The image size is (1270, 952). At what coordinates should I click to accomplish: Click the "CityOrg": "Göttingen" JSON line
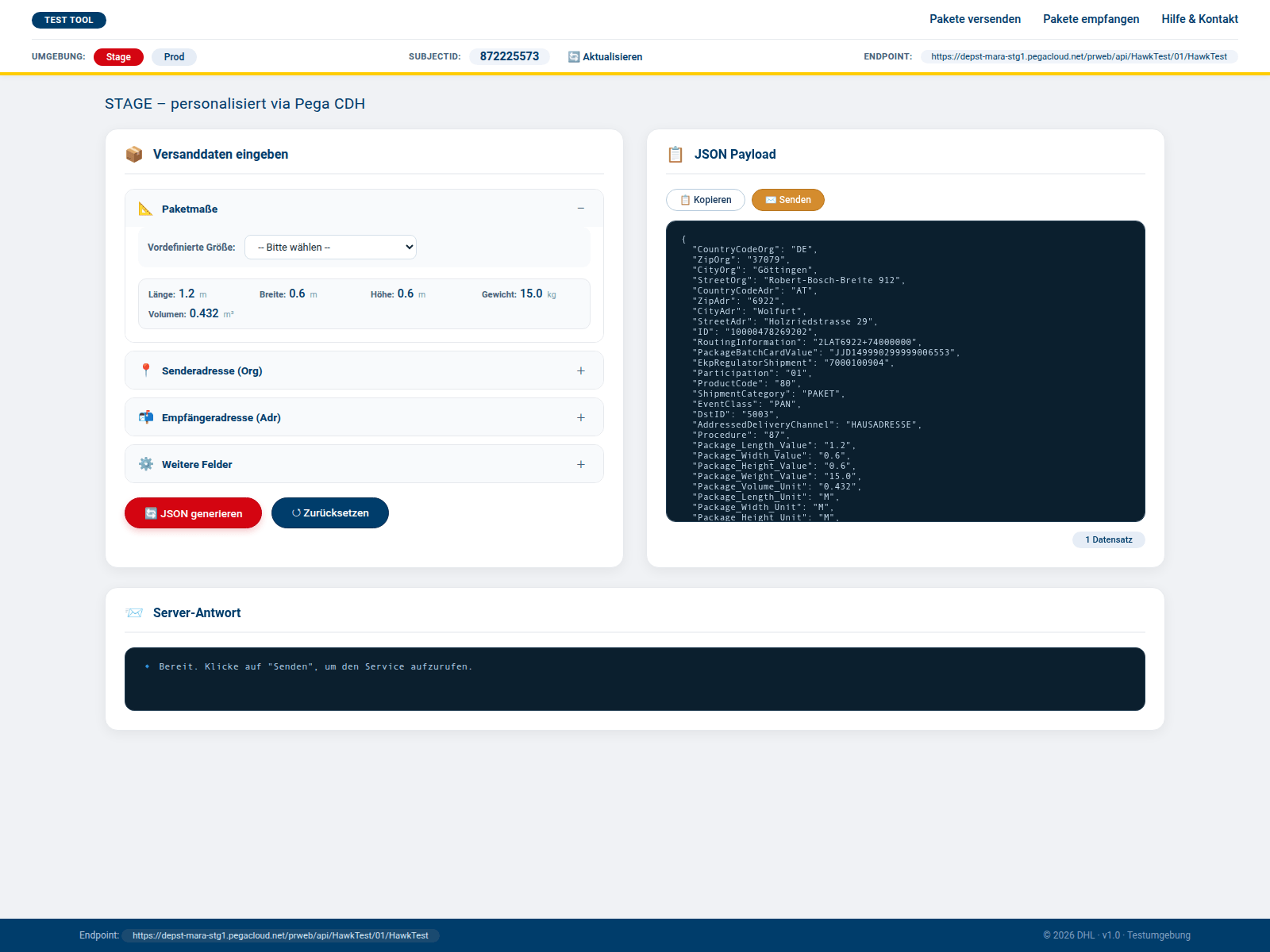tap(755, 270)
